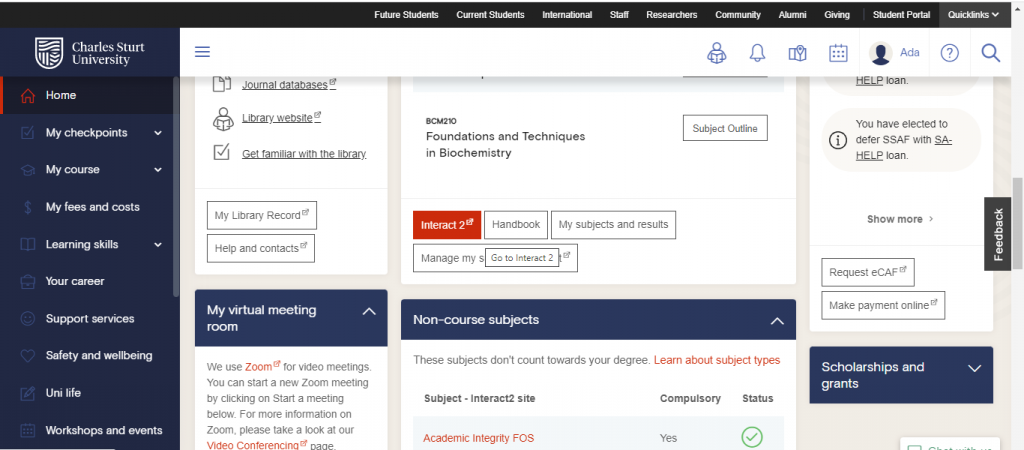Screen dimensions: 1024x450
Task: Open Learn about subject types link
Action: tap(716, 360)
